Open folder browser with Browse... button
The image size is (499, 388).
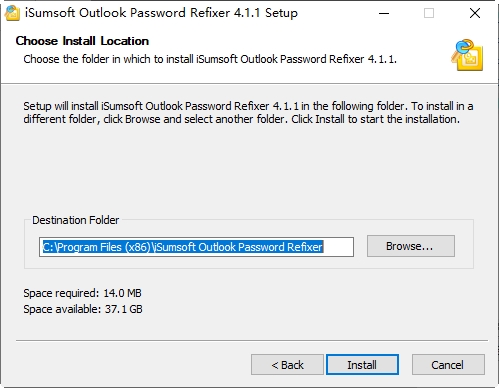point(411,246)
